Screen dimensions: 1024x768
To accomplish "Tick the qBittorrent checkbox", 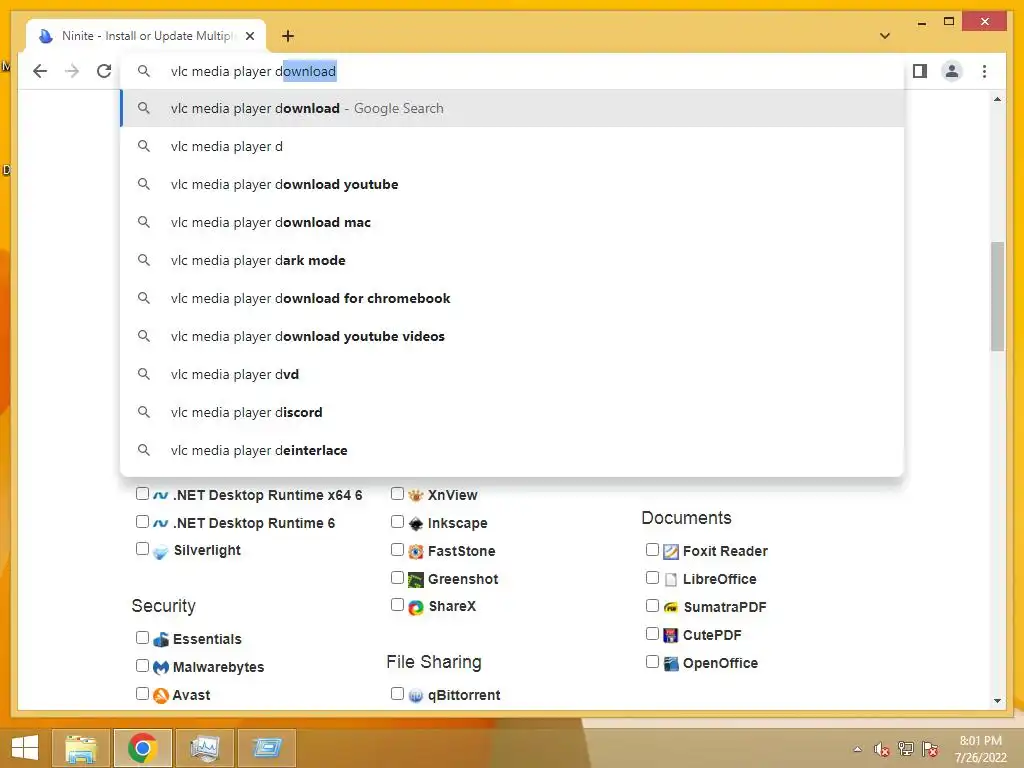I will pos(397,694).
